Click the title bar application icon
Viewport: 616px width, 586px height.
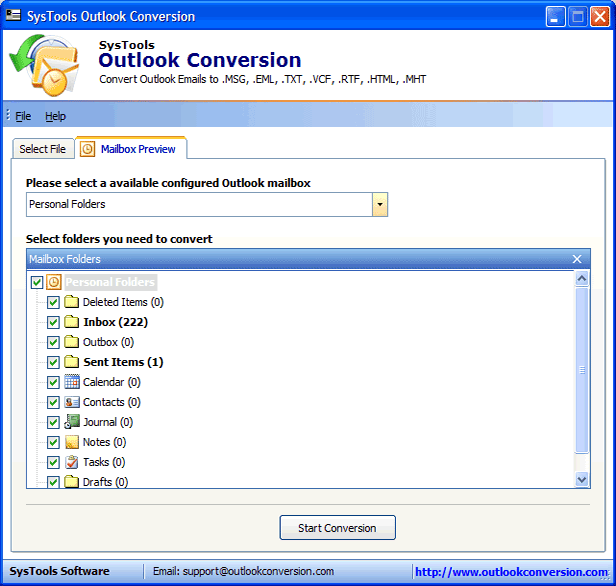[13, 15]
